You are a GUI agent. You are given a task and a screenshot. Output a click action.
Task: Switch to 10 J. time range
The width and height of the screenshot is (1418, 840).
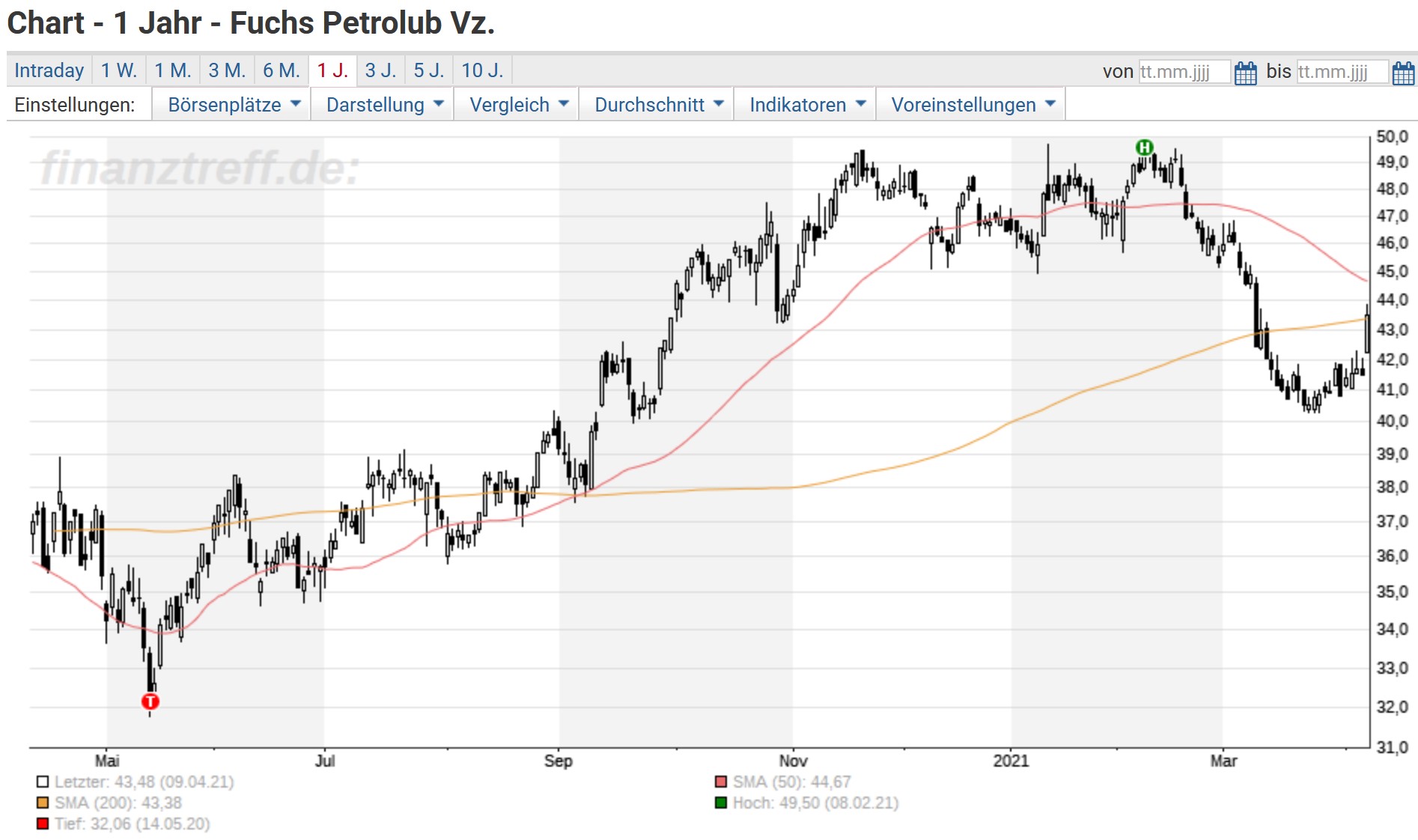coord(483,70)
